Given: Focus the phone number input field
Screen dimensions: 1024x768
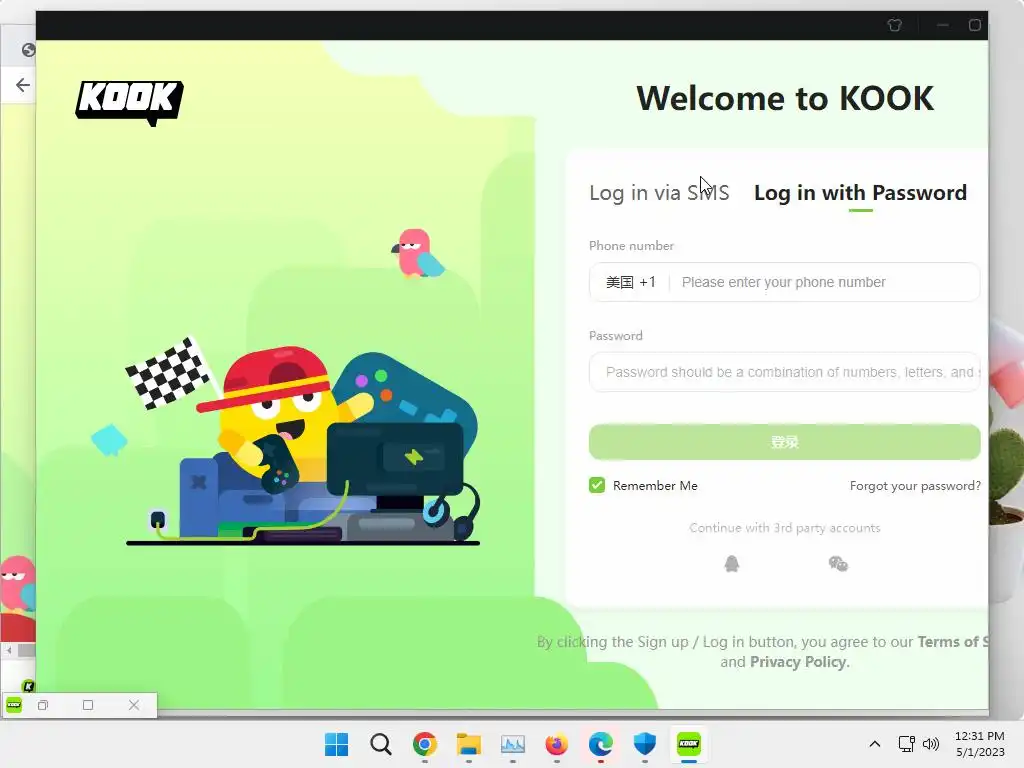Looking at the screenshot, I should pyautogui.click(x=825, y=282).
